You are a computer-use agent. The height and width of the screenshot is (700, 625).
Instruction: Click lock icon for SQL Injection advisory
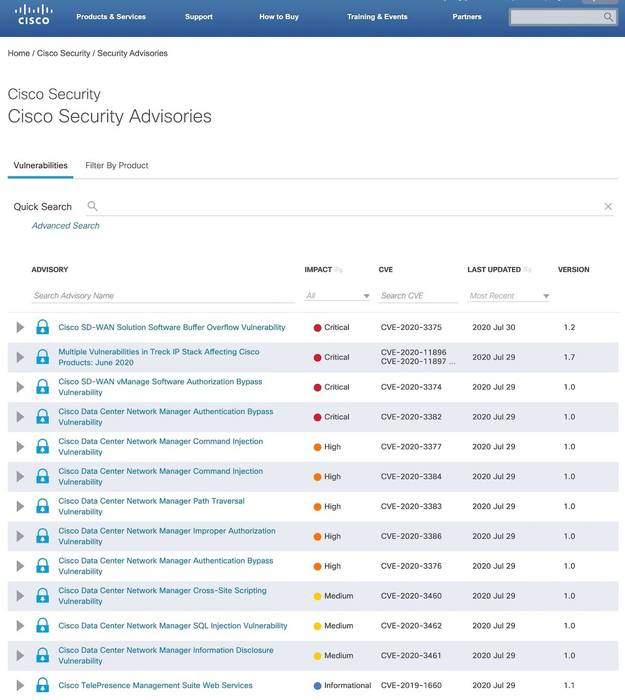(x=42, y=626)
